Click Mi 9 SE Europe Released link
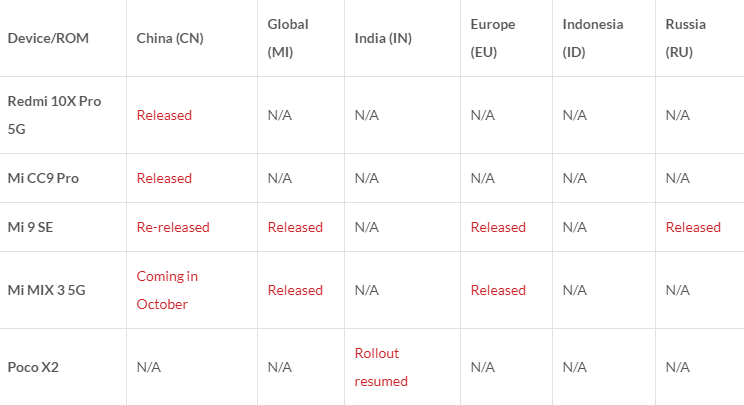This screenshot has width=744, height=405. [x=498, y=227]
